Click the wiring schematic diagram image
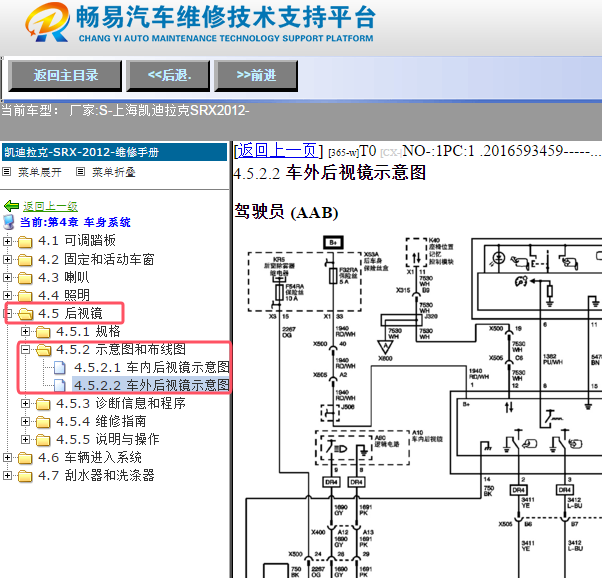 [x=422, y=406]
